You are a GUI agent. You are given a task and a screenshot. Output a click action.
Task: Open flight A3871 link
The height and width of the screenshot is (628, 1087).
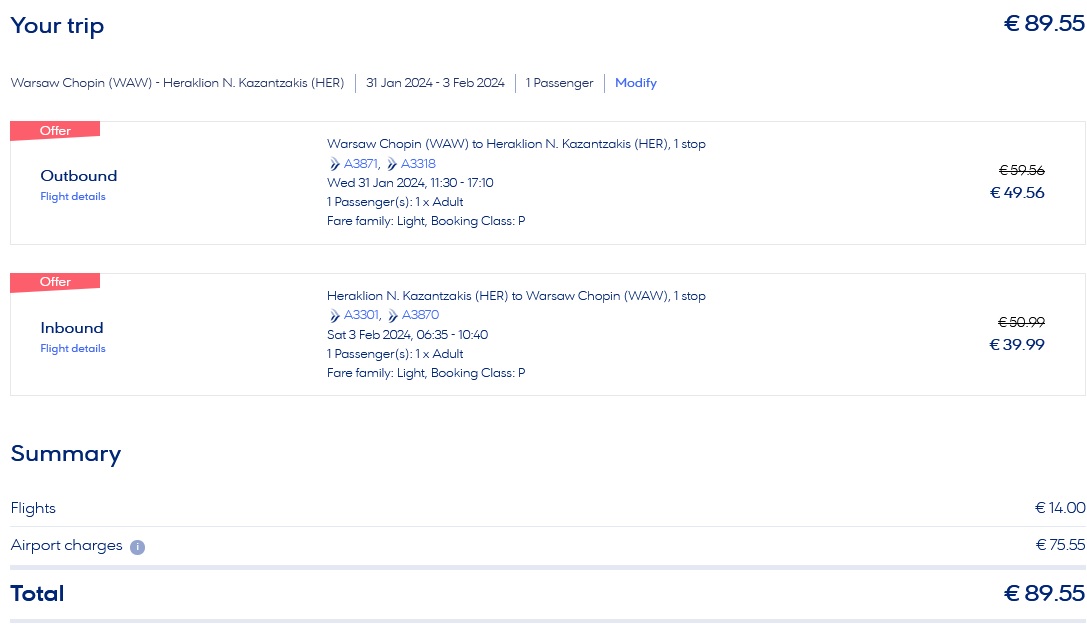click(x=361, y=164)
